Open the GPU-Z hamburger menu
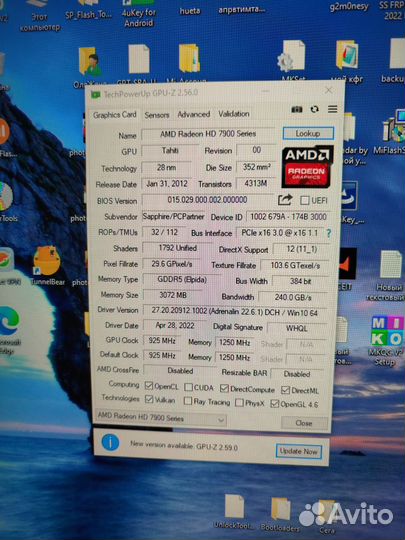405x540 pixels. (x=332, y=109)
